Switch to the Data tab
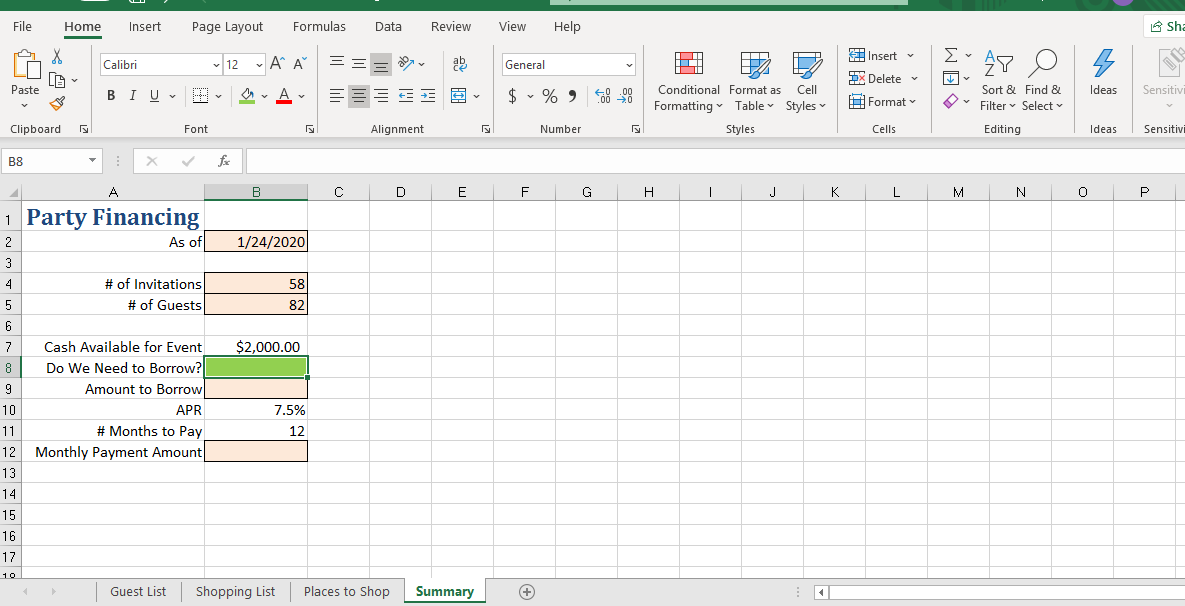The width and height of the screenshot is (1185, 606). [x=388, y=26]
